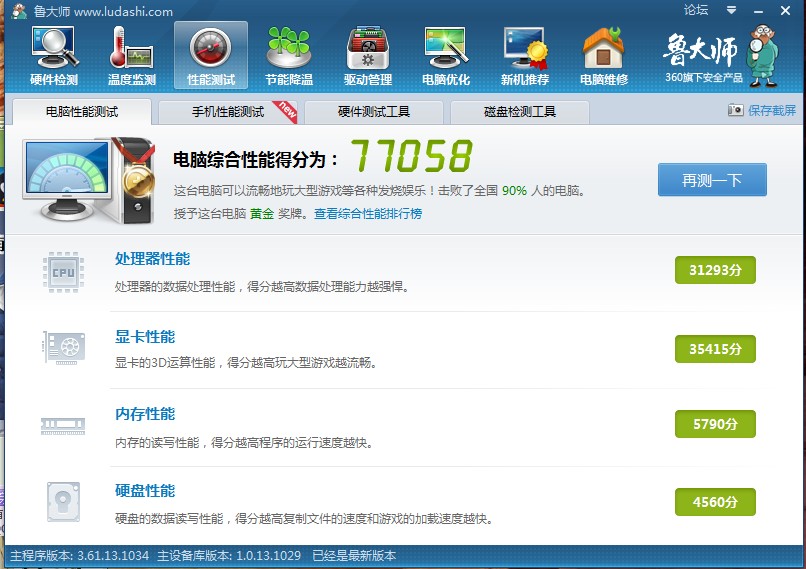Open 硬件检测 hardware detection
Screen dimensions: 806x569
[x=54, y=56]
